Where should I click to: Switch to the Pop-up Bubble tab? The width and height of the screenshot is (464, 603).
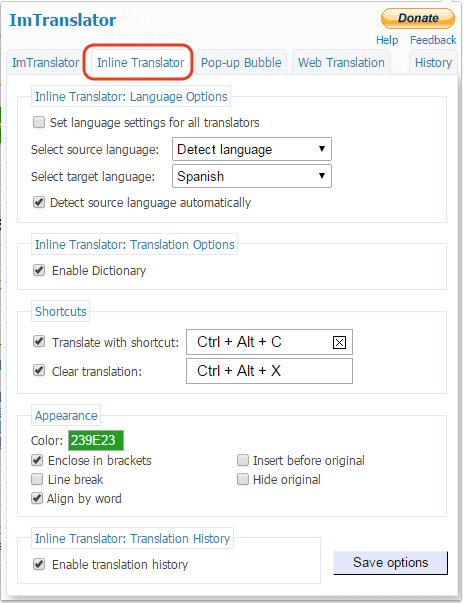coord(241,63)
